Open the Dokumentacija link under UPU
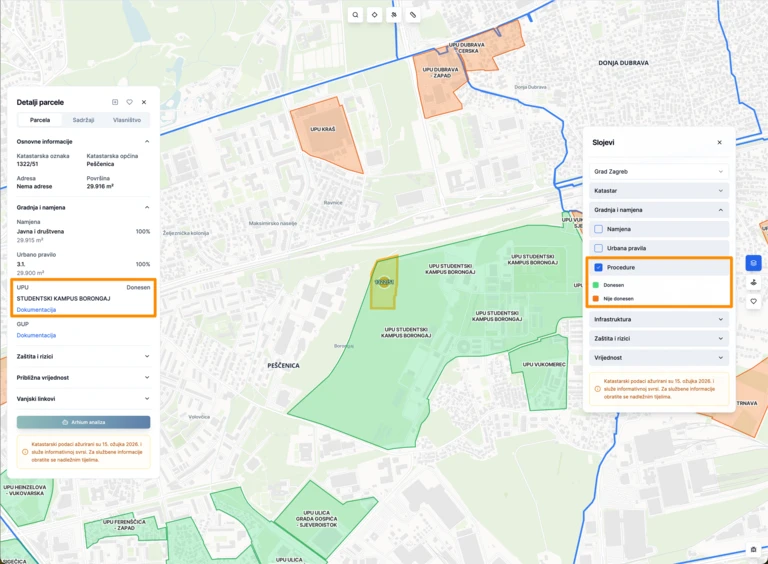The image size is (768, 564). (x=36, y=310)
